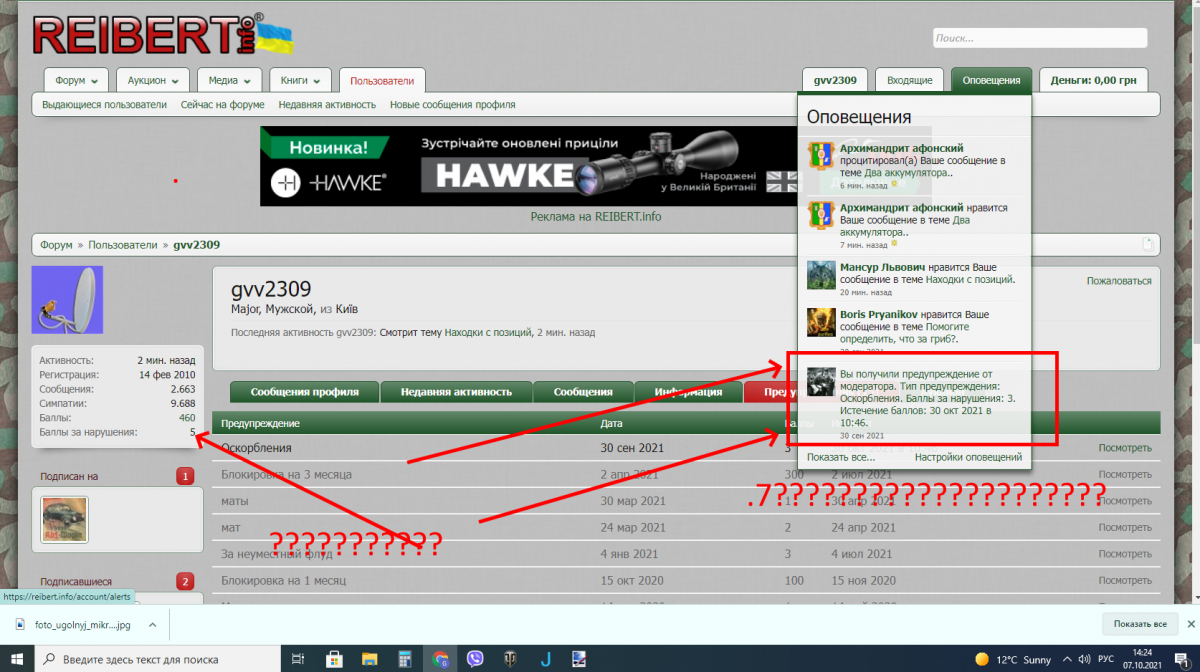Open the Пользователи navigation tab
1200x672 pixels.
[382, 80]
